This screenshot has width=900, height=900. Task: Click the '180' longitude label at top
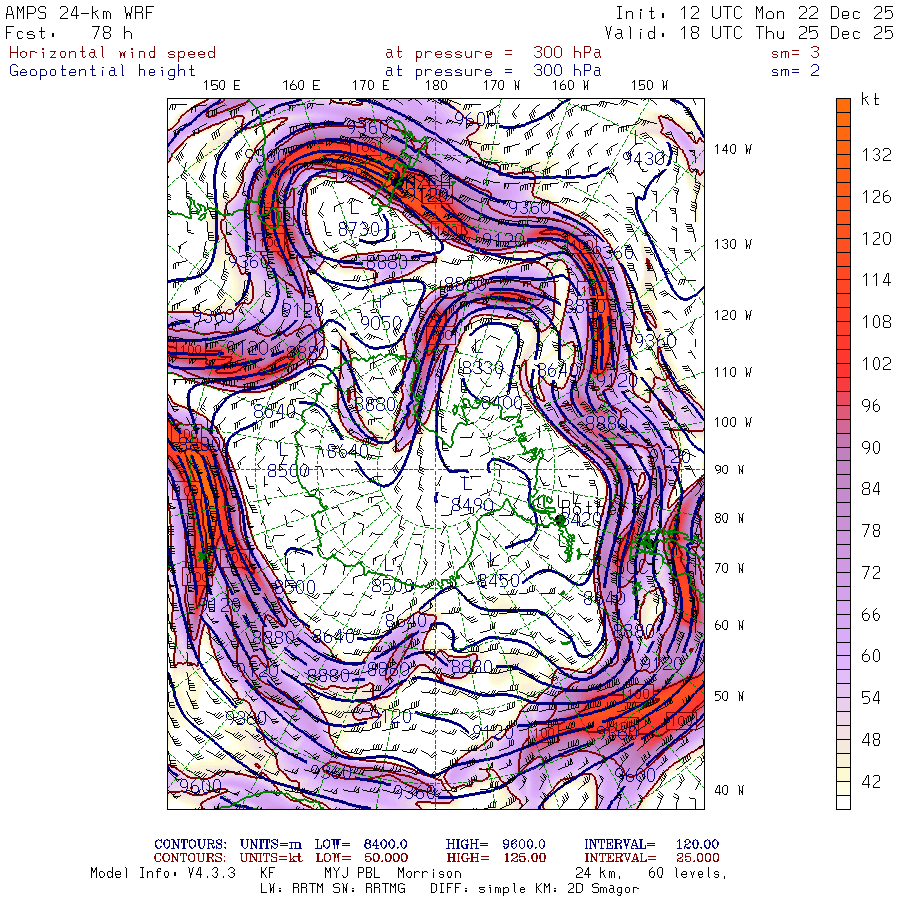click(436, 86)
